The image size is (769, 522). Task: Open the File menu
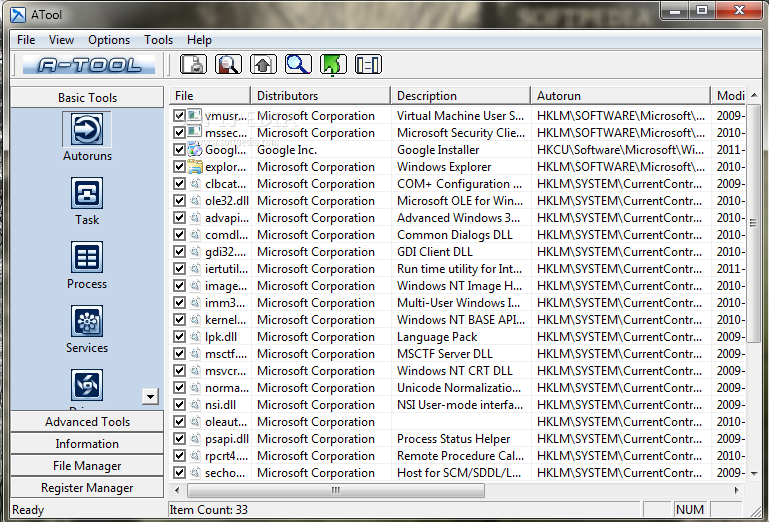coord(26,40)
